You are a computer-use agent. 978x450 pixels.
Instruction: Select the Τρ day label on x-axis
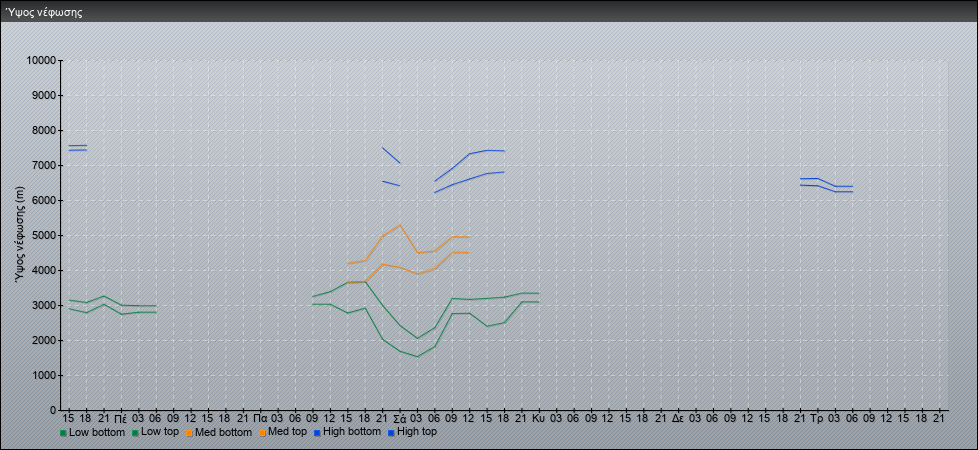pyautogui.click(x=816, y=417)
